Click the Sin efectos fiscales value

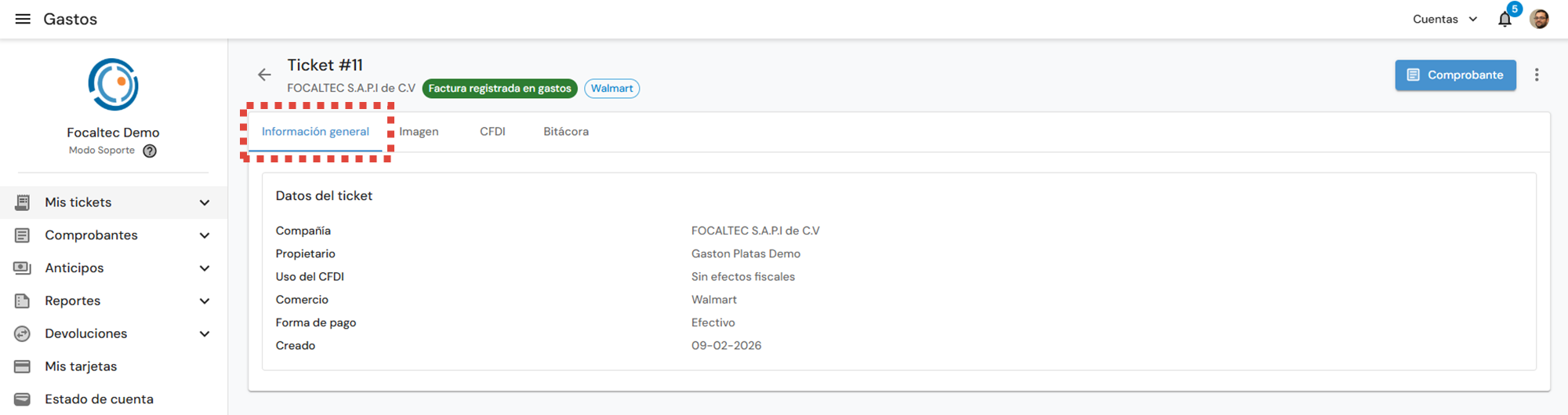(743, 277)
